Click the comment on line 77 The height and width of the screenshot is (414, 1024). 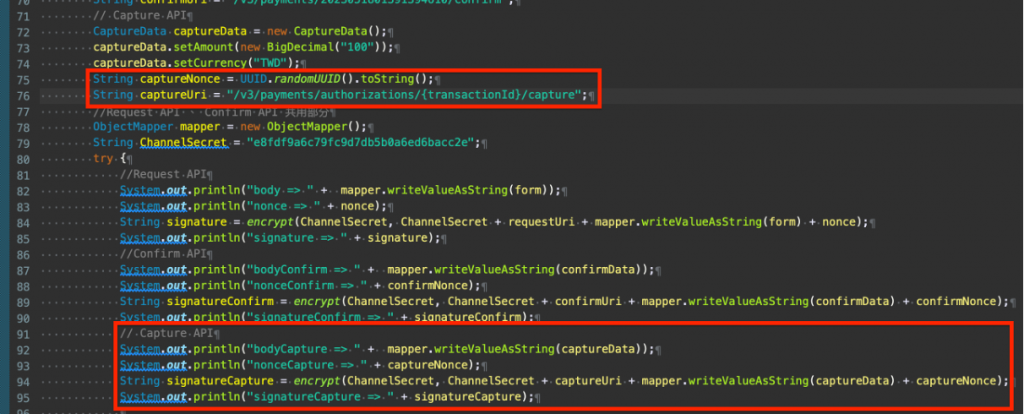click(213, 111)
